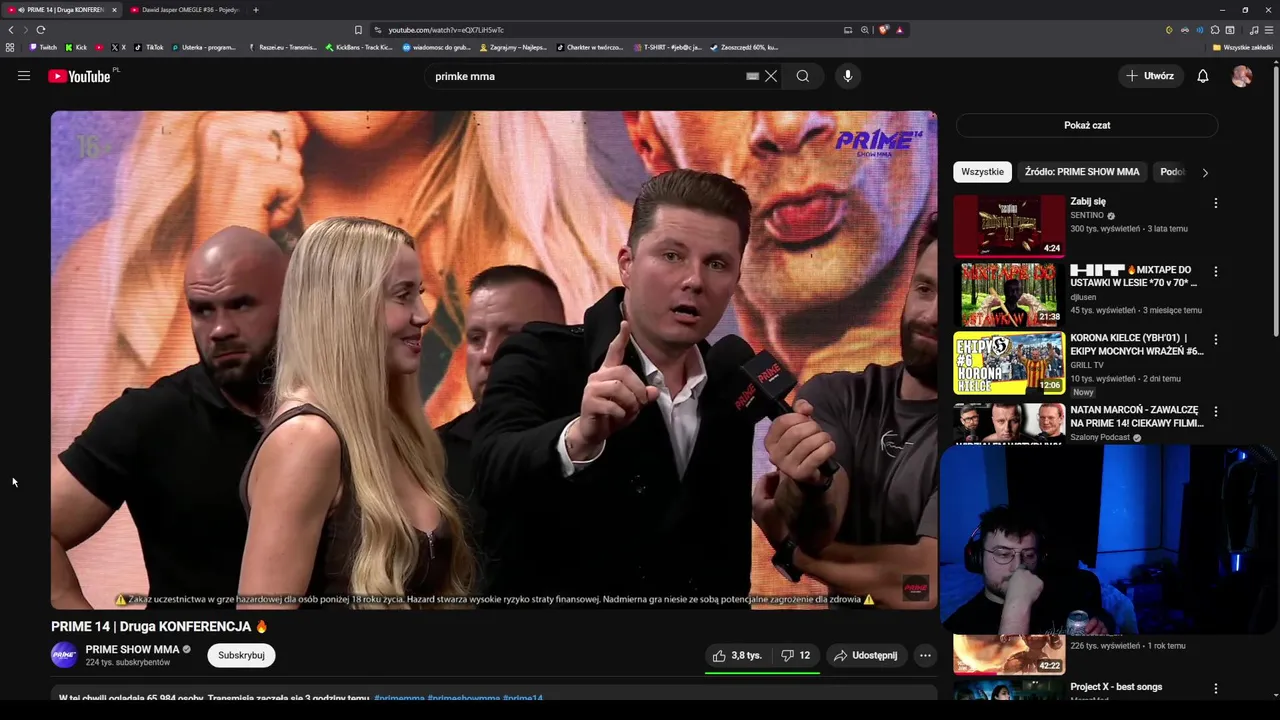Select the 'PRIME 14 | Druga KONFEREN...' browser tab

point(60,10)
